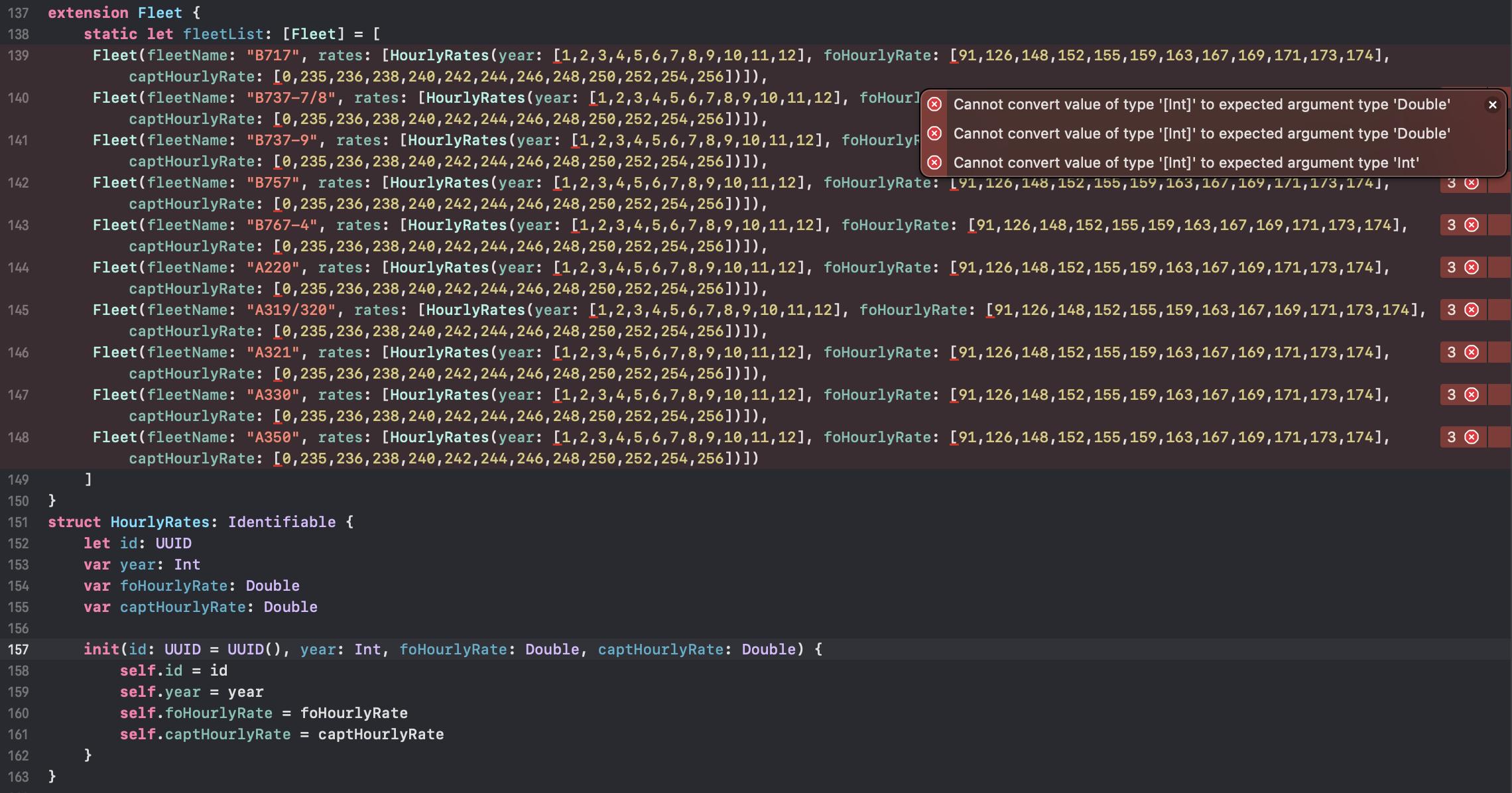Click the 'Int' type after 'var year'

coord(187,564)
